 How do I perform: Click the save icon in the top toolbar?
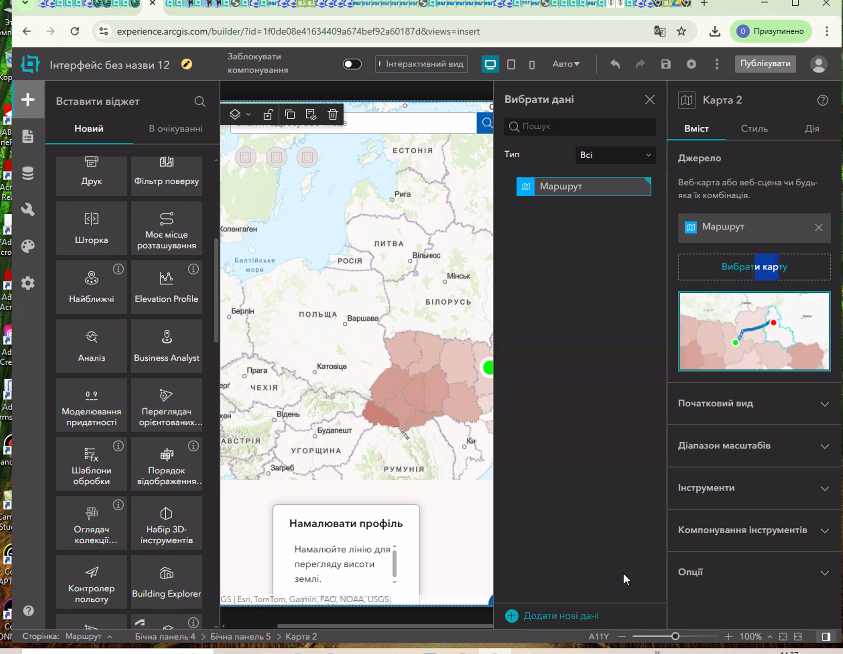[666, 64]
